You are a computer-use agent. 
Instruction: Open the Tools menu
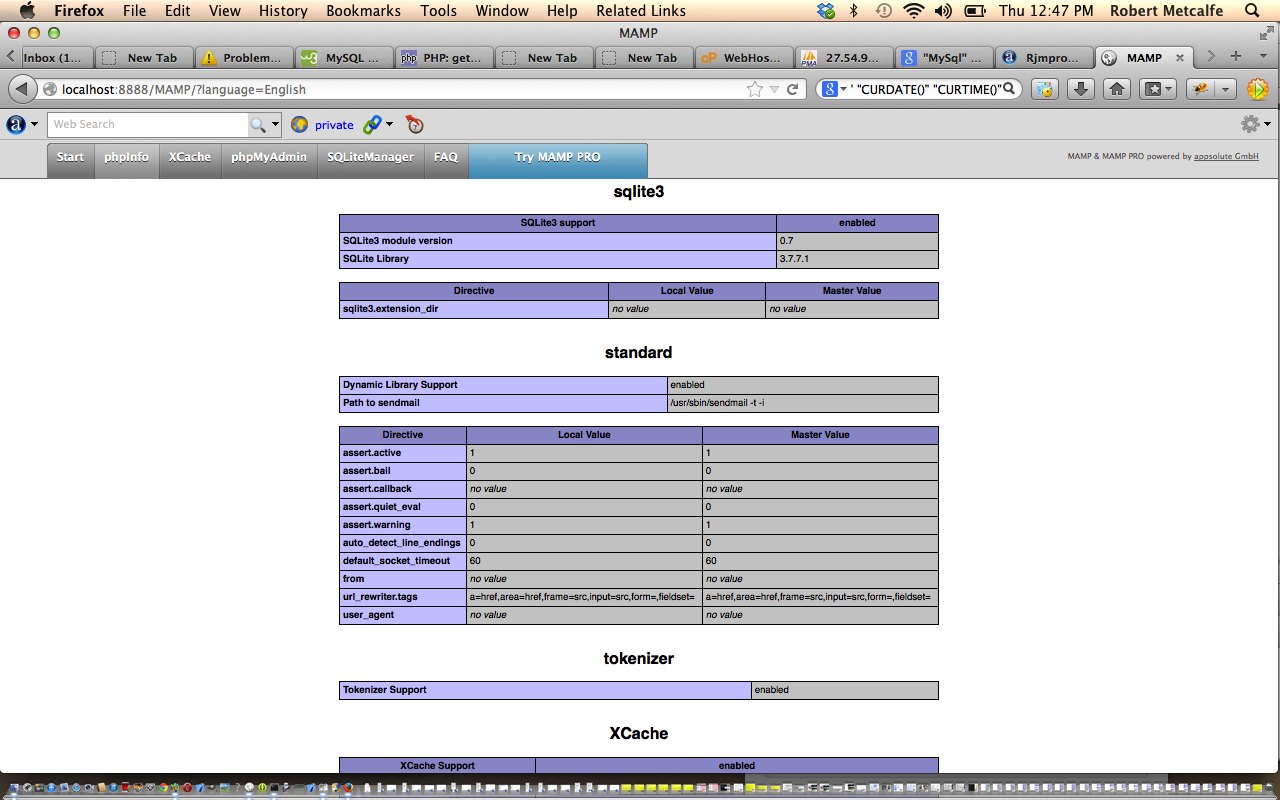point(438,11)
